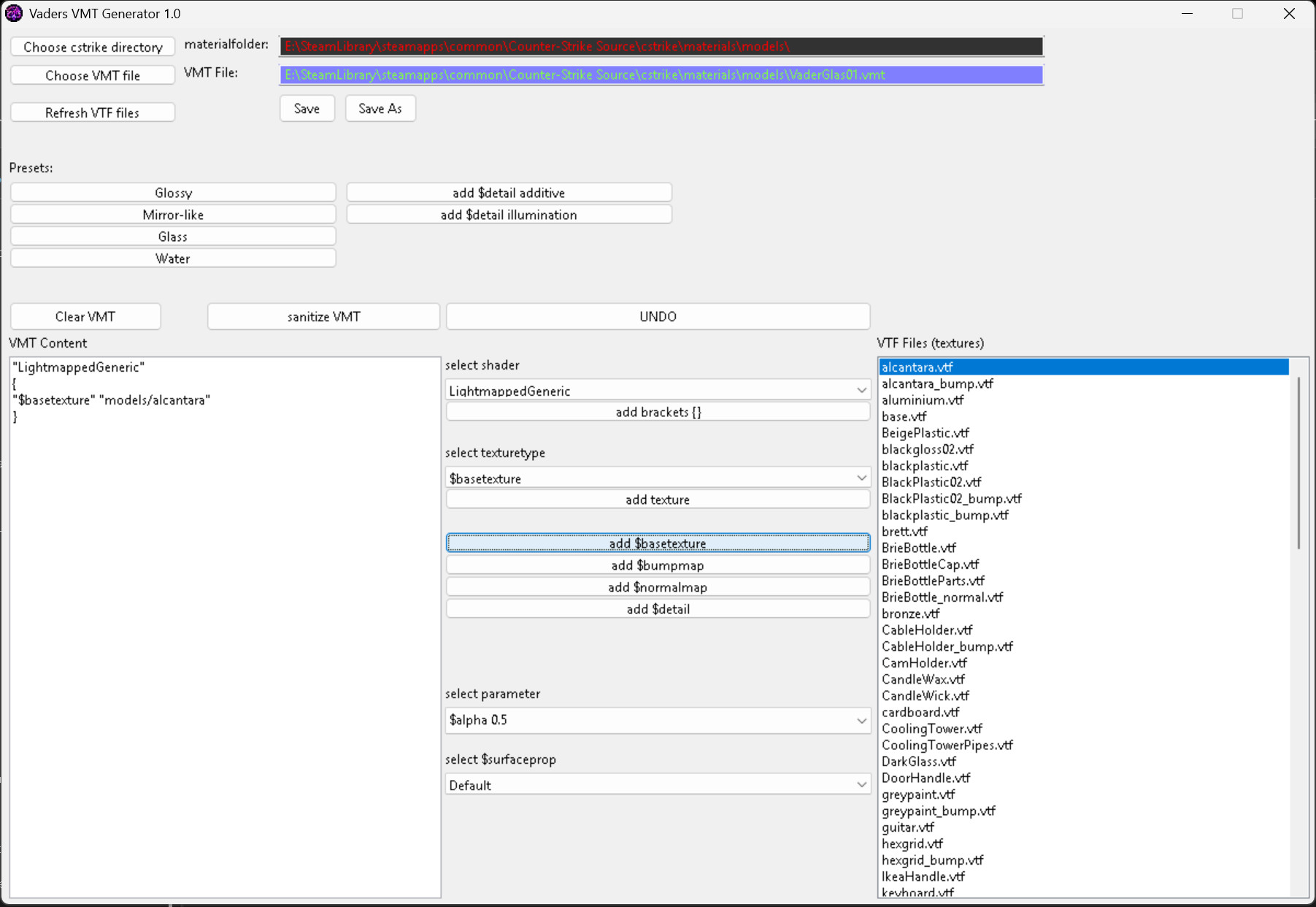Select bronze.vtf texture file
1316x907 pixels.
(x=1083, y=613)
